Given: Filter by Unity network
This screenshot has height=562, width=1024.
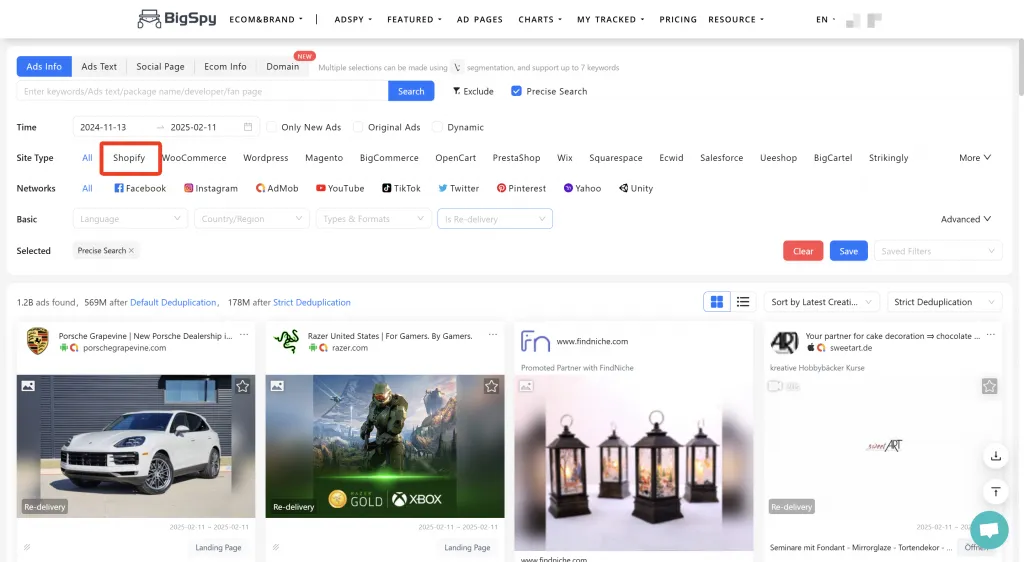Looking at the screenshot, I should point(635,188).
